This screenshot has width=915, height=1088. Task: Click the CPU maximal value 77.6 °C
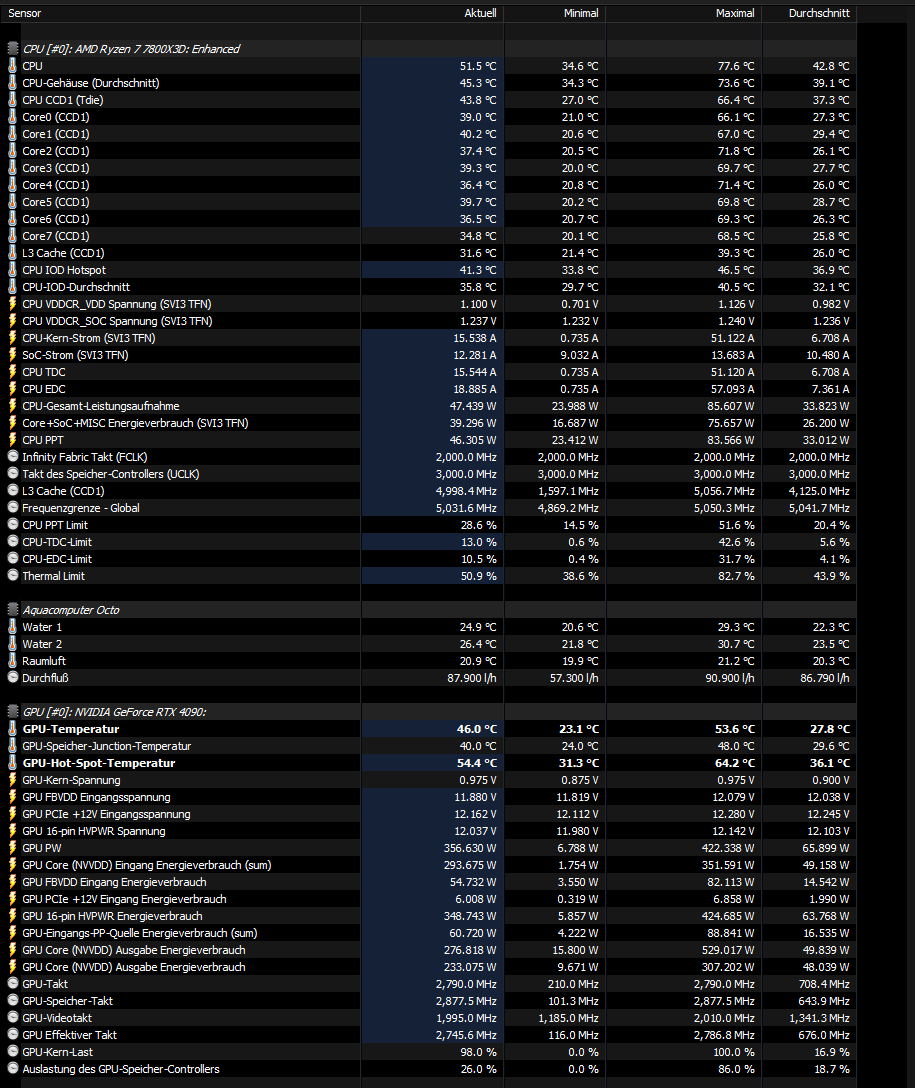coord(736,66)
